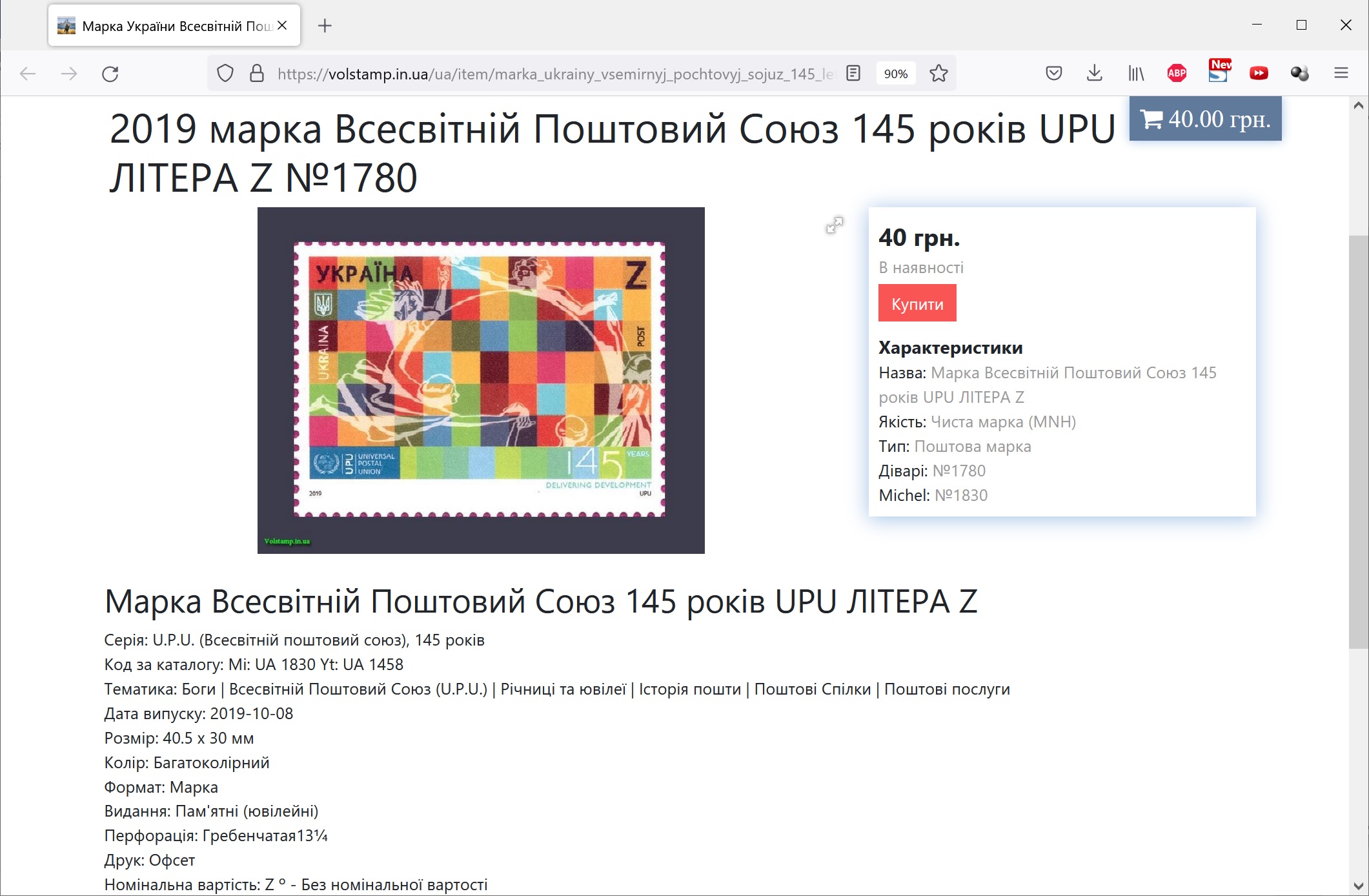Open the Downloads panel arrow icon
Image resolution: width=1369 pixels, height=896 pixels.
pos(1094,74)
